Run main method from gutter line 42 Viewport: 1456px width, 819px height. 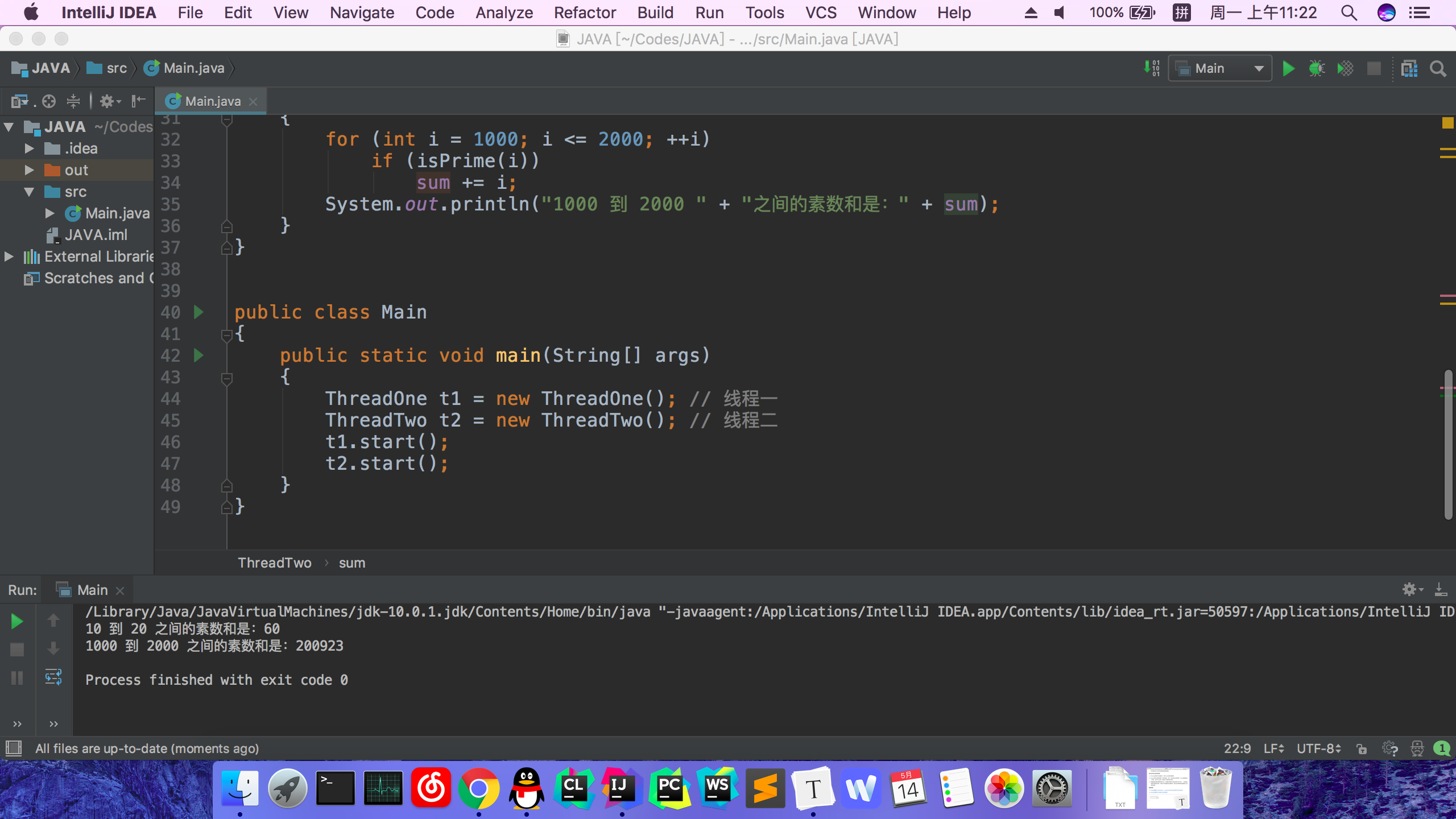coord(198,355)
